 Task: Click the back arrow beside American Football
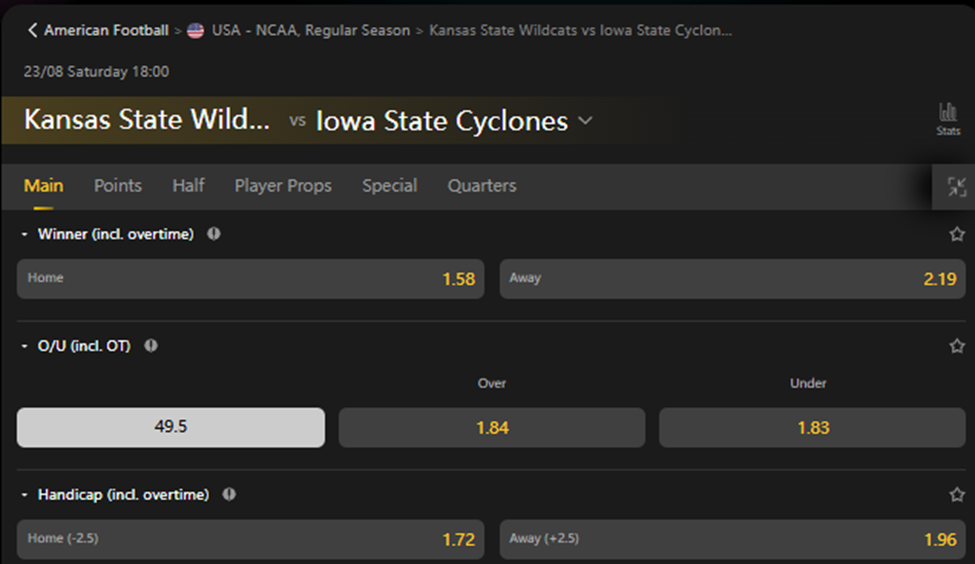point(32,30)
